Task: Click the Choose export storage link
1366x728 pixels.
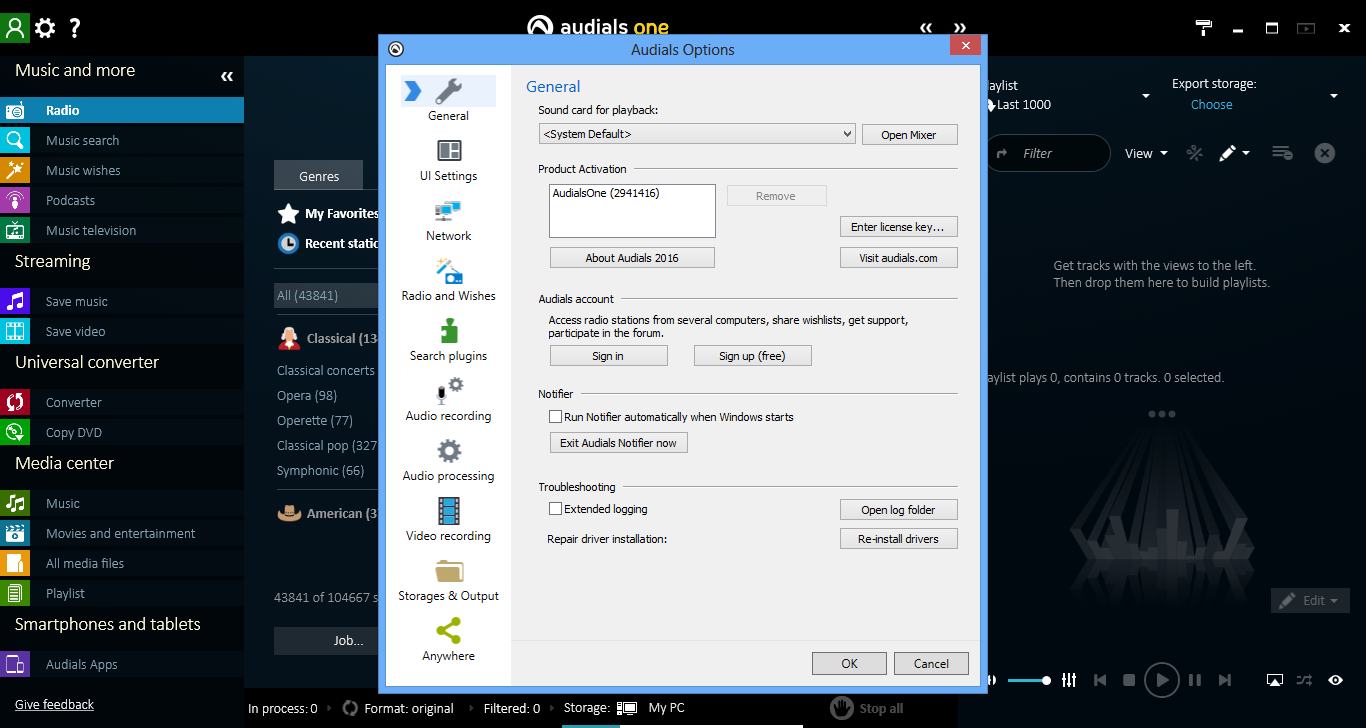Action: pos(1211,104)
